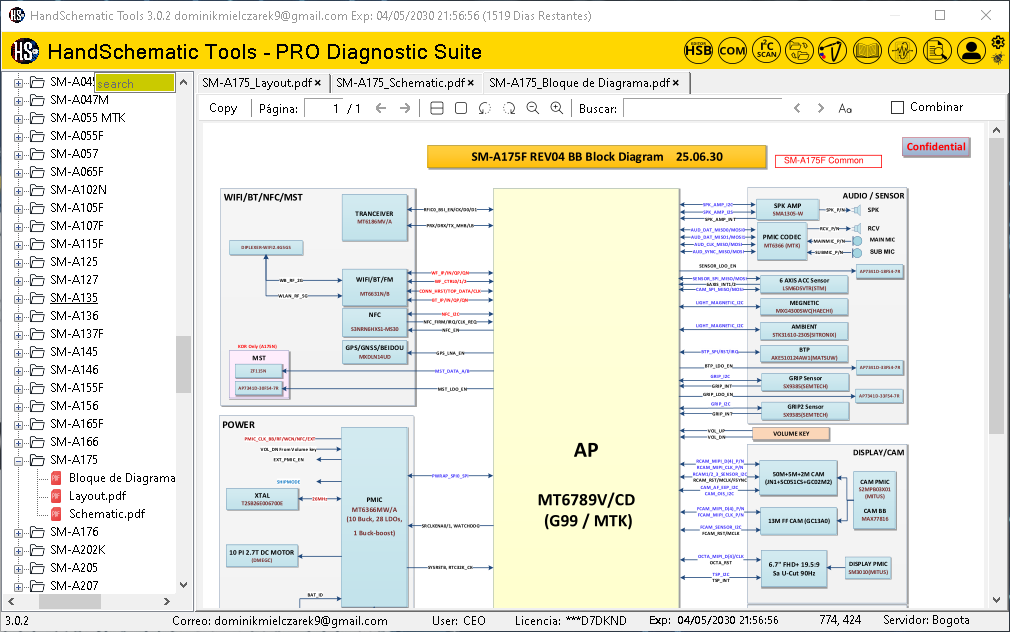
Task: Close the SM-A175_Schematic.pdf tab
Action: pos(471,83)
